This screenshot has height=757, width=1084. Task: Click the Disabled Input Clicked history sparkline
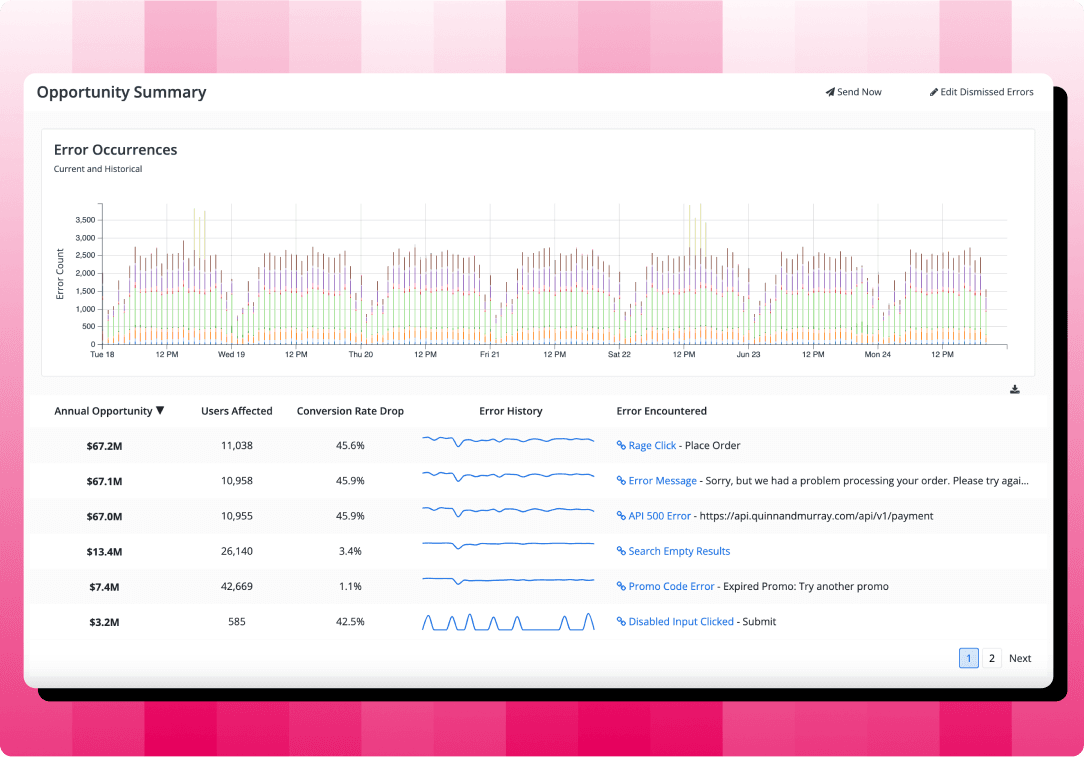point(508,622)
